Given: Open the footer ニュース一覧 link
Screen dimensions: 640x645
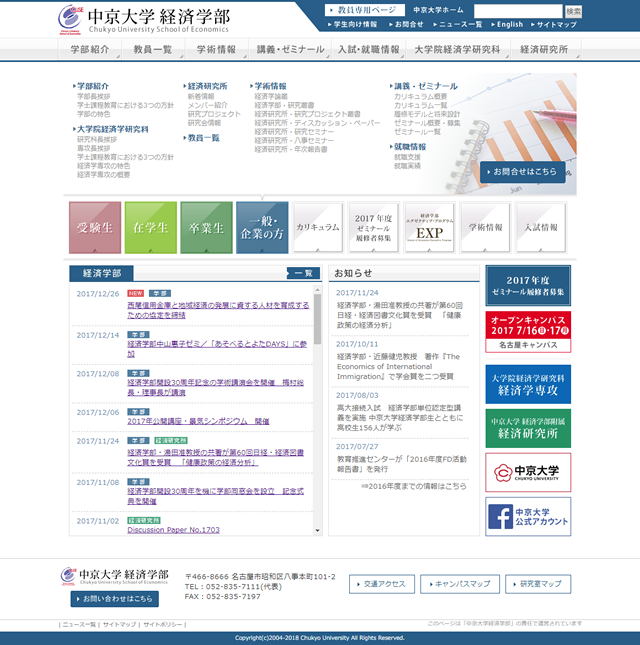Looking at the screenshot, I should coord(79,624).
